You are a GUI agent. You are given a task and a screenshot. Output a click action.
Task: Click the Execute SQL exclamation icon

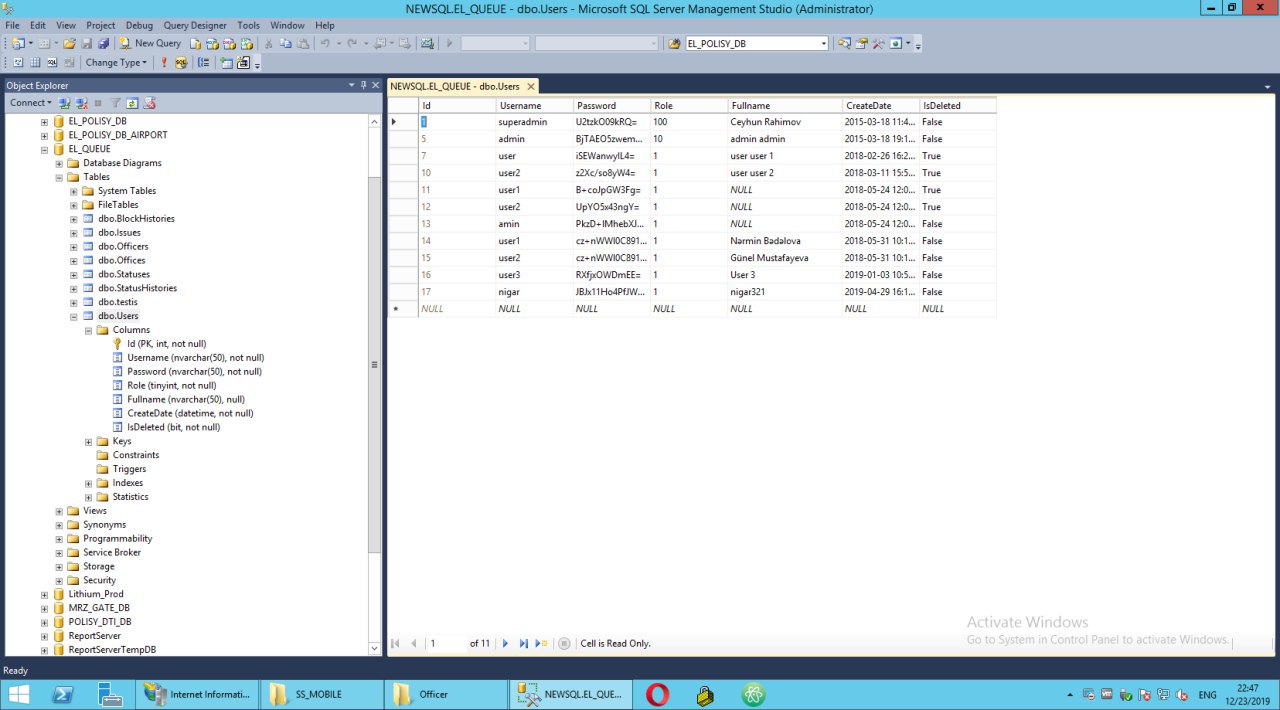[164, 62]
